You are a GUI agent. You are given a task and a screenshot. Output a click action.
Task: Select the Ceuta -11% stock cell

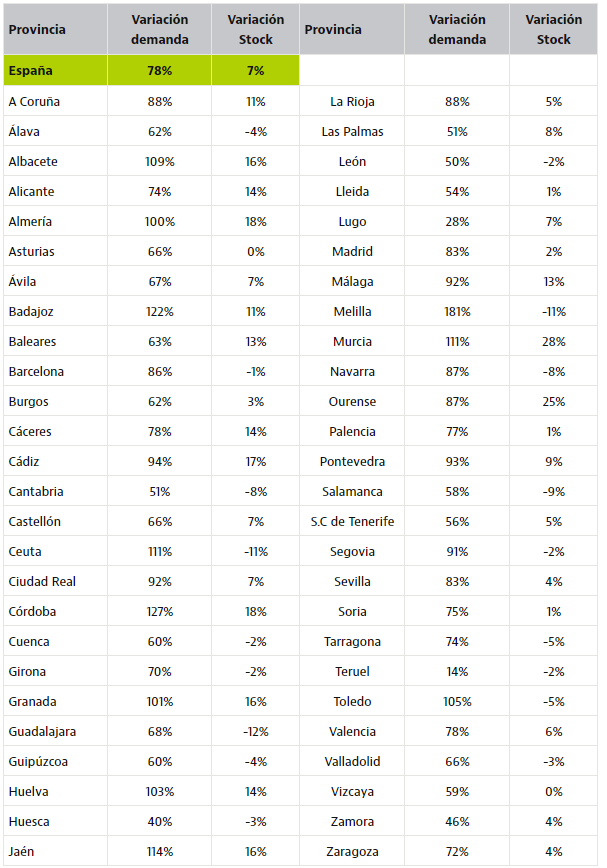pos(256,551)
